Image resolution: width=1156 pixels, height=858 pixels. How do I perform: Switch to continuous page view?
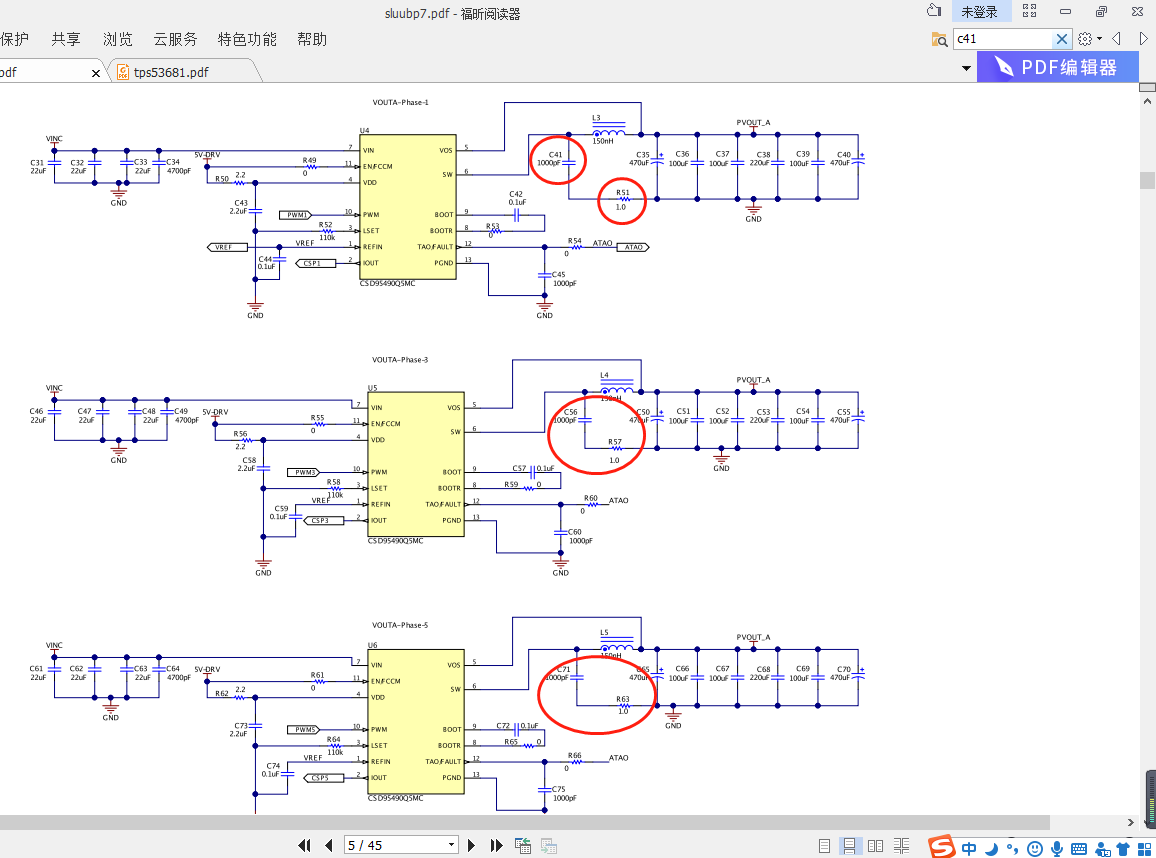[849, 846]
